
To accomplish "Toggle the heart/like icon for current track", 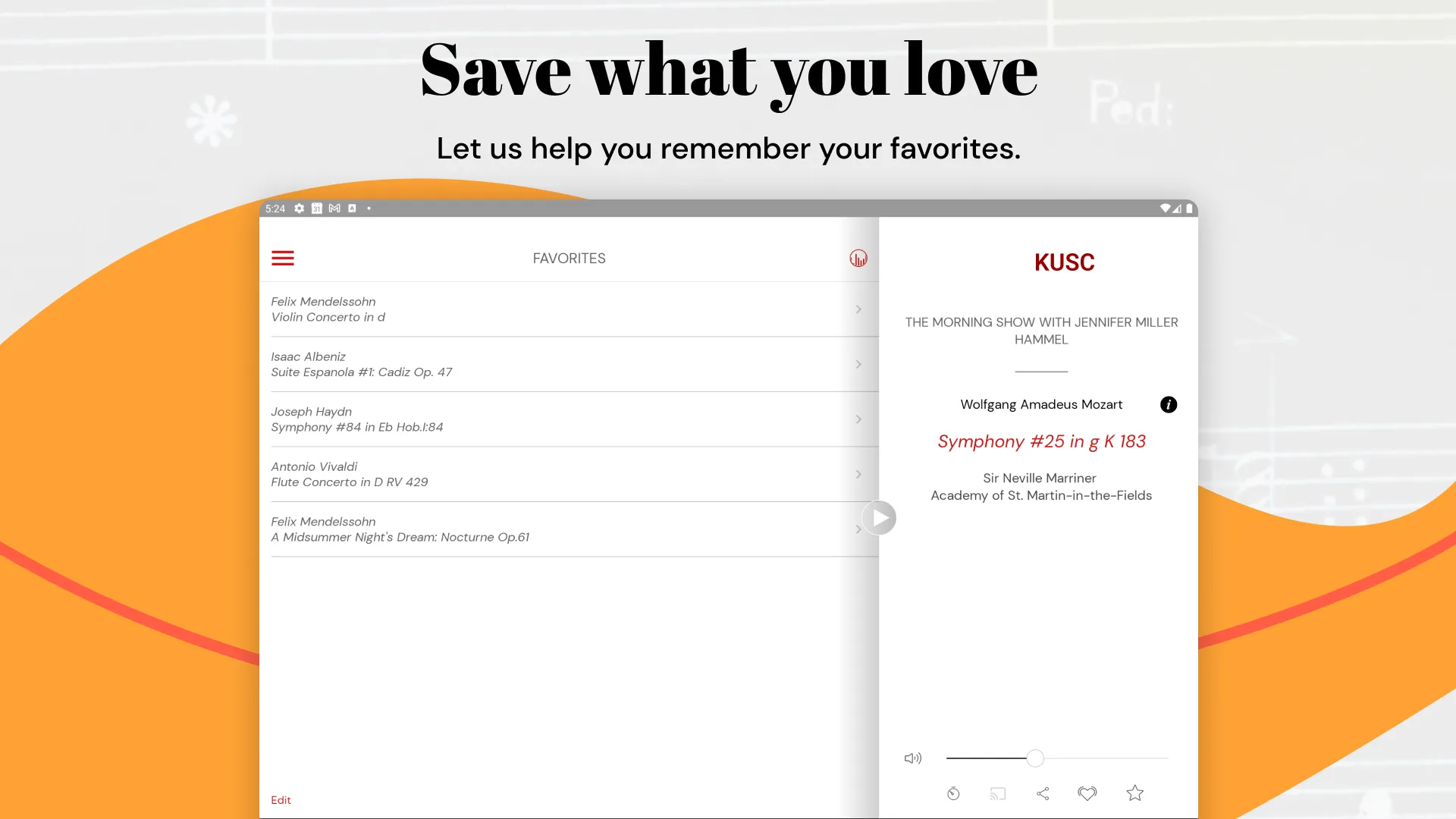I will pyautogui.click(x=1088, y=793).
